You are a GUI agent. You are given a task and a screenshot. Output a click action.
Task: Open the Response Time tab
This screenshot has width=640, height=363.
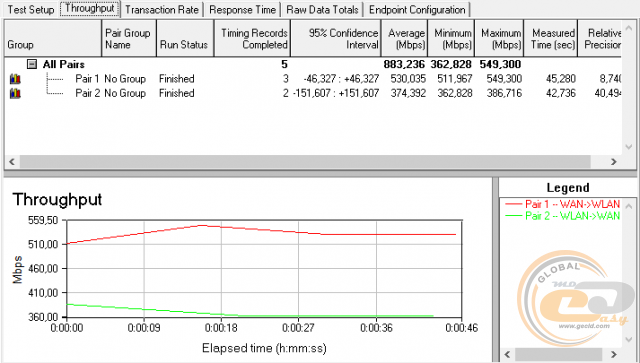242,9
